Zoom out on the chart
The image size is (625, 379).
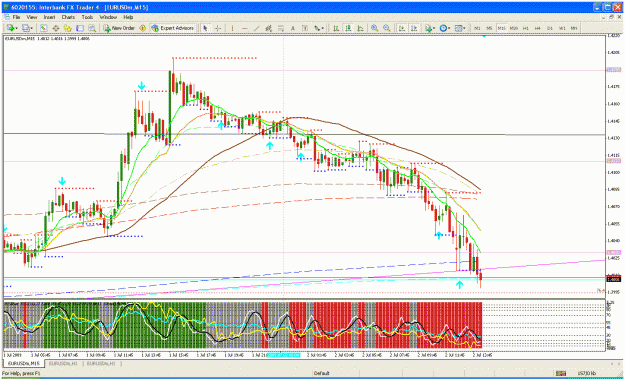coord(387,28)
